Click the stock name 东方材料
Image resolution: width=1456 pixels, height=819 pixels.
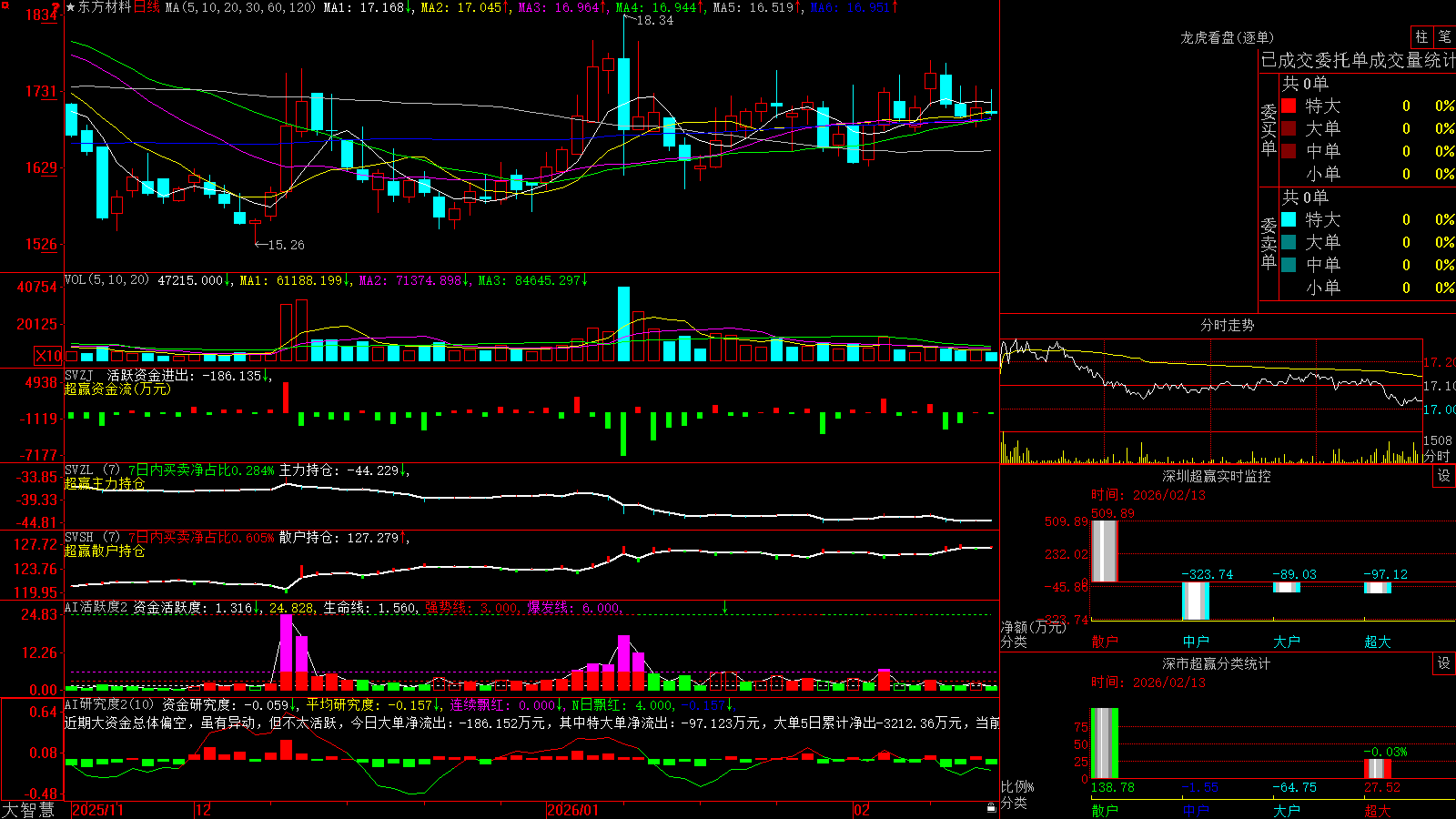[105, 7]
